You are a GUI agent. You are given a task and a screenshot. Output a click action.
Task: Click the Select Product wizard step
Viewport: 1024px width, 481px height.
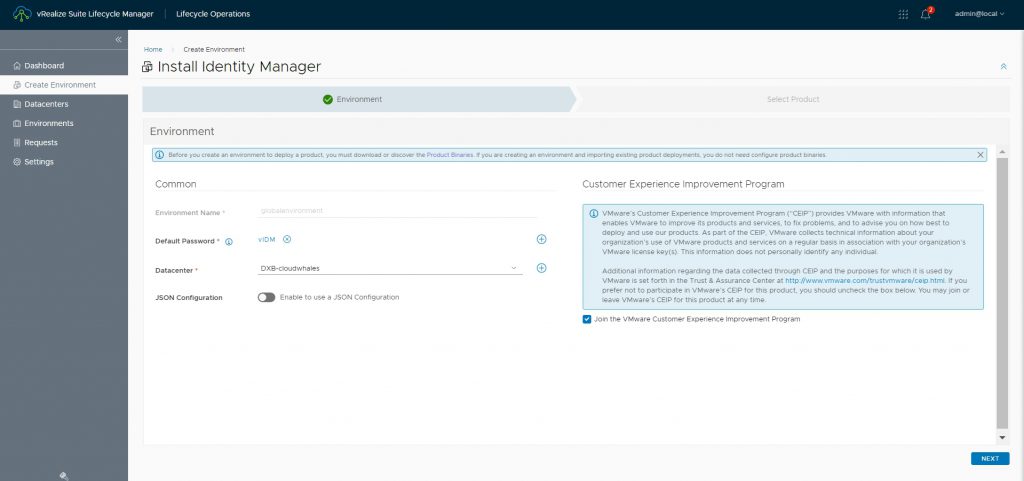tap(793, 99)
